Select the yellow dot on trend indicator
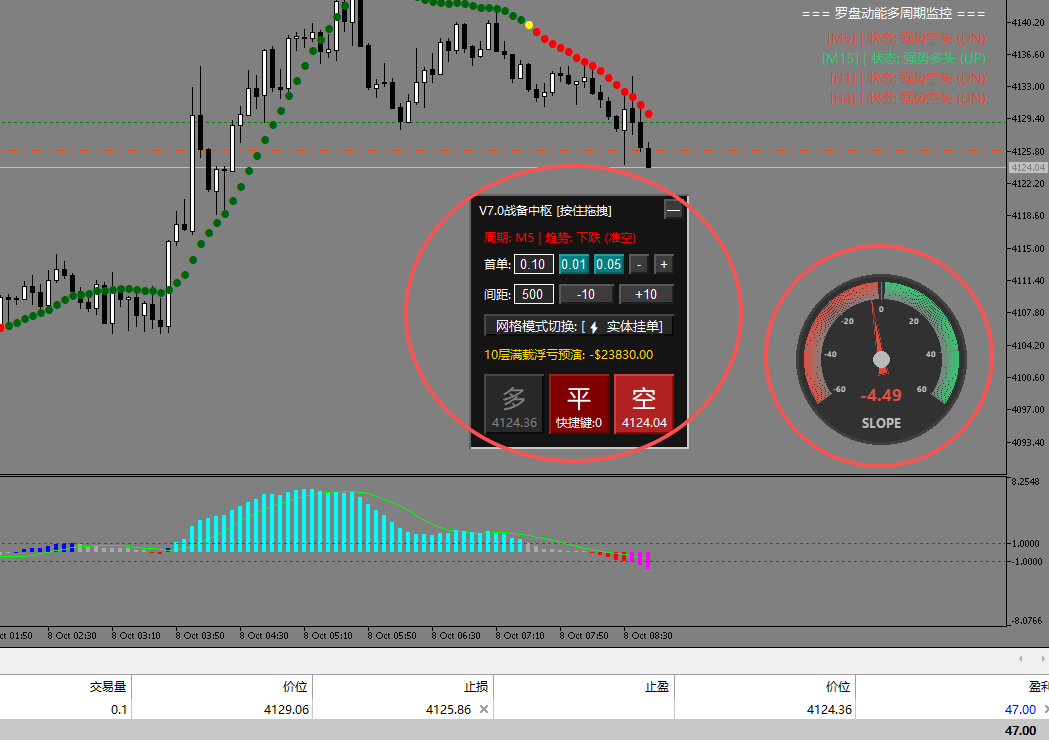Viewport: 1049px width, 740px height. tap(529, 25)
